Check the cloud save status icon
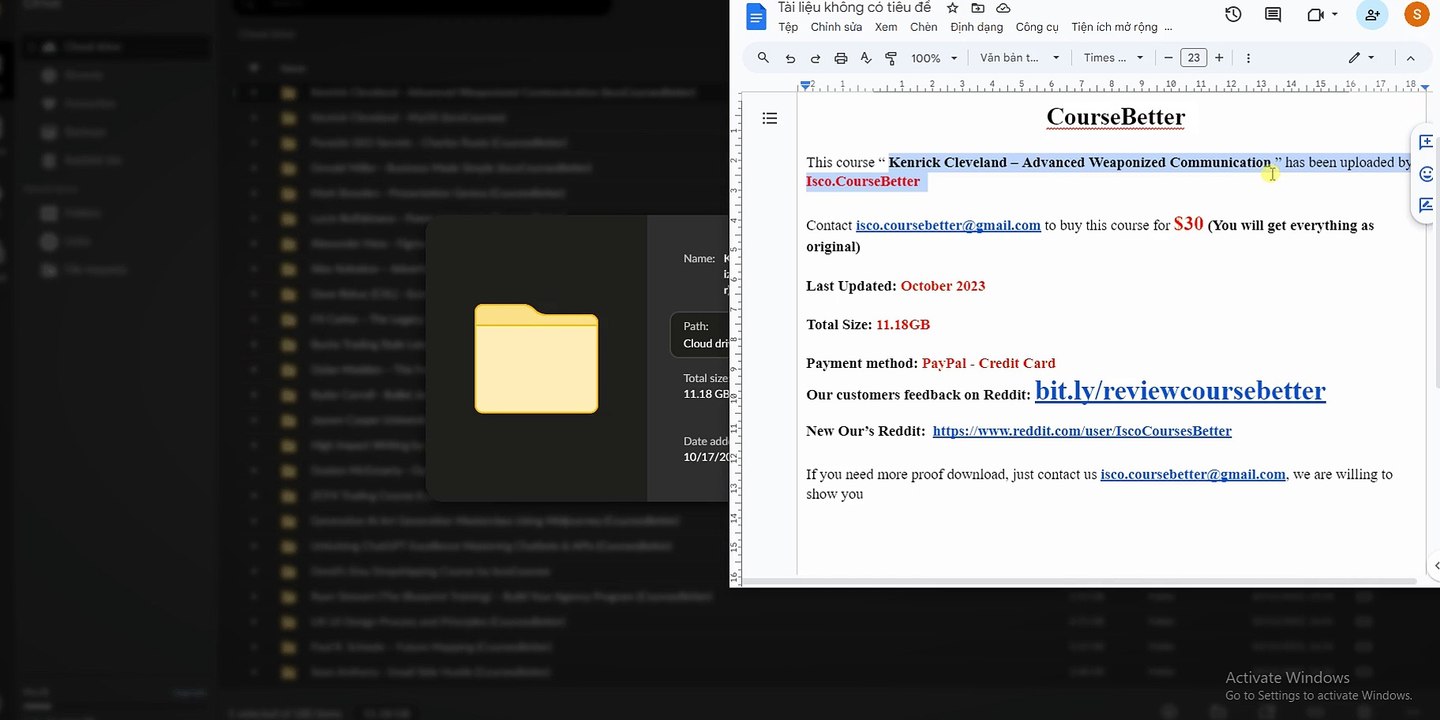The height and width of the screenshot is (720, 1440). (x=1003, y=8)
